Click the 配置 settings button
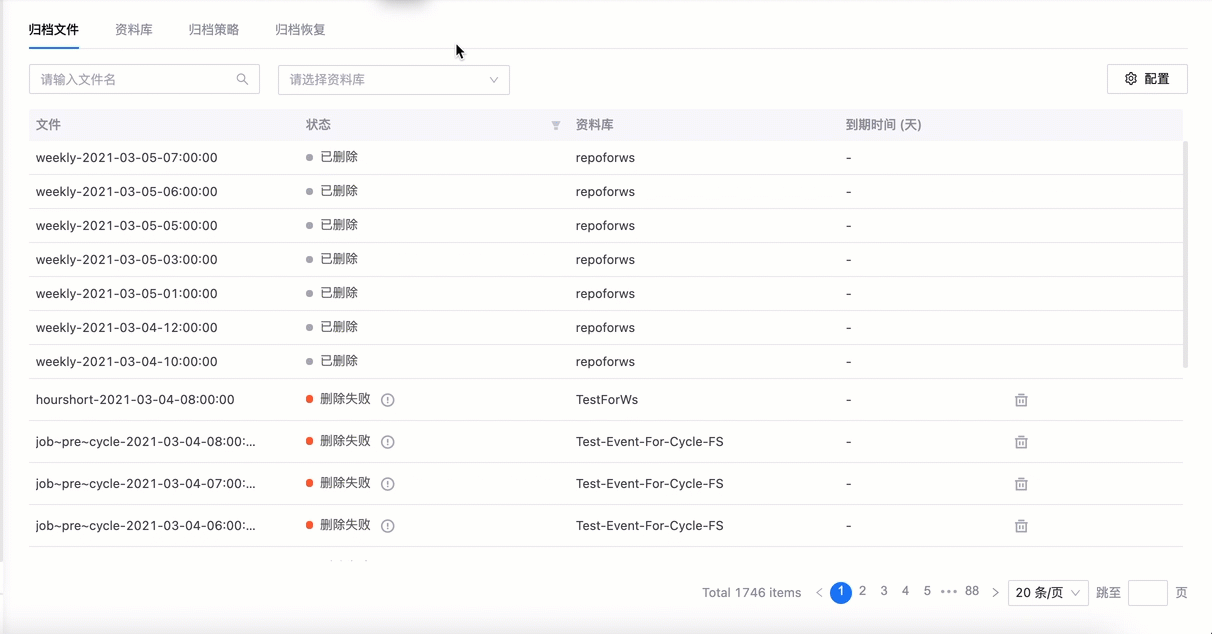The width and height of the screenshot is (1212, 634). (1147, 79)
